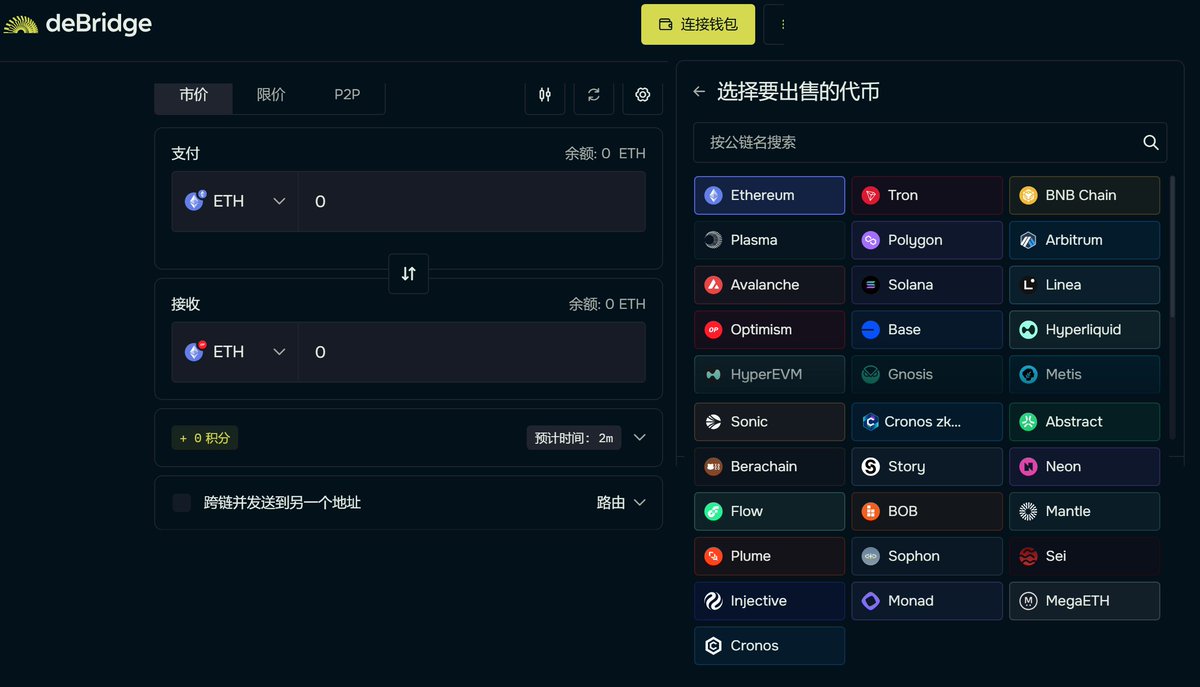
Task: Open the 接收 ETH token dropdown
Action: tap(235, 352)
